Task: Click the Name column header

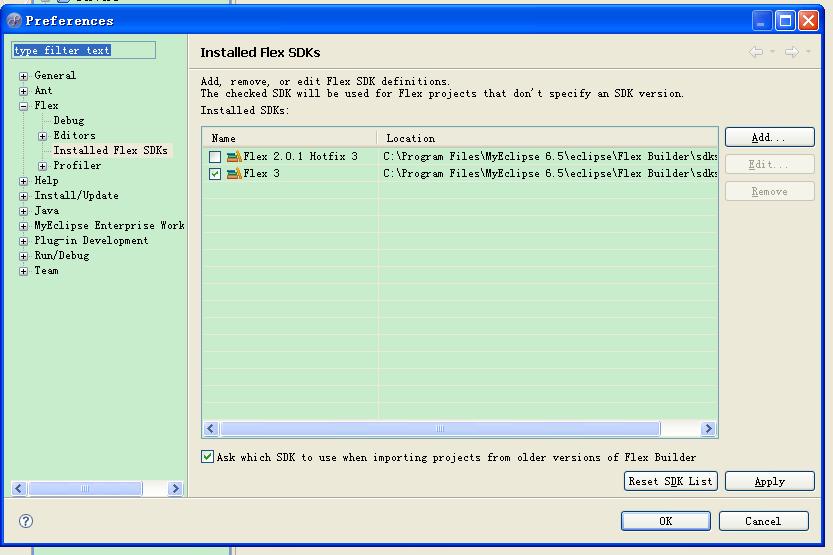Action: 289,138
